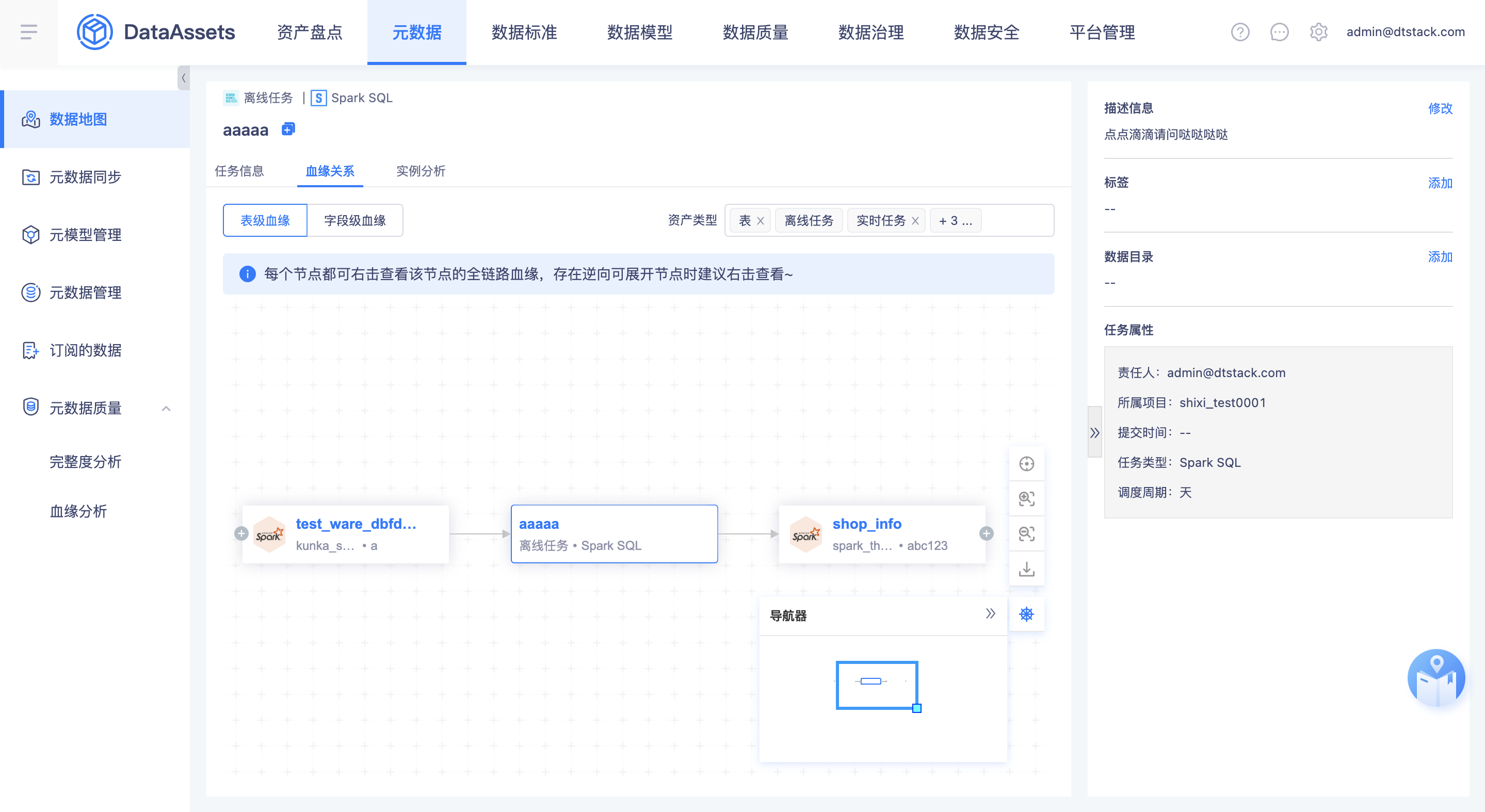Remove the 实时任务 asset type tag
The image size is (1485, 812).
[915, 221]
